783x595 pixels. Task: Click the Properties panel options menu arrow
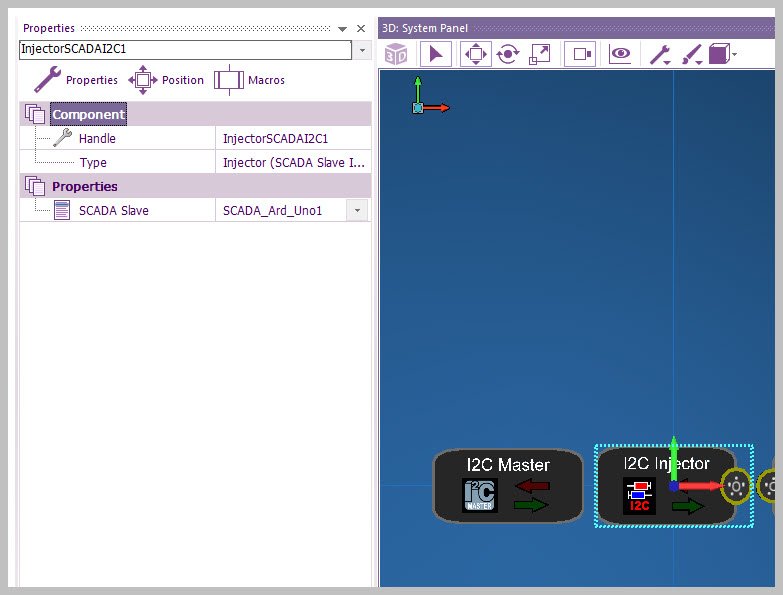point(343,29)
